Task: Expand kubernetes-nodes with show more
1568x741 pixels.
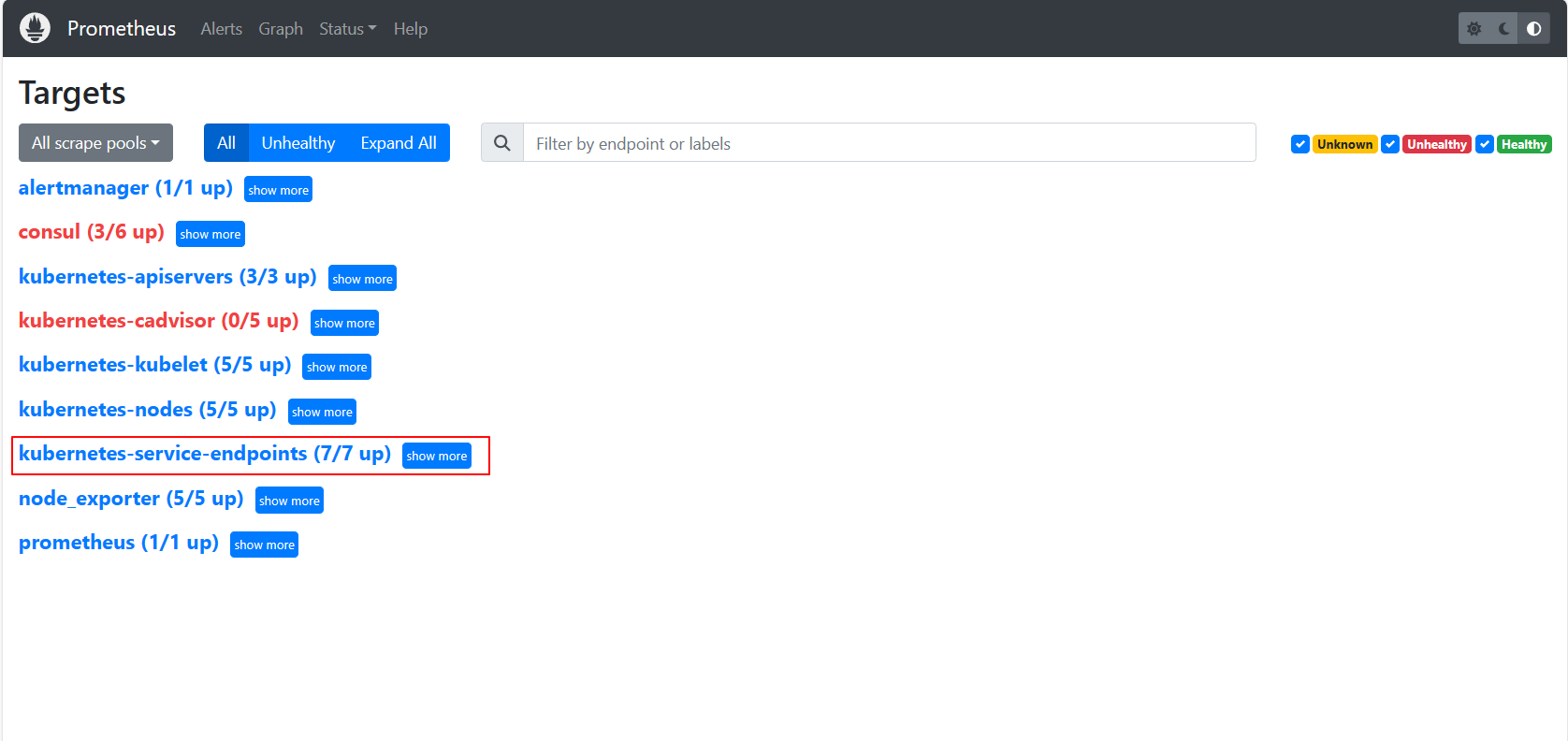Action: (x=322, y=412)
